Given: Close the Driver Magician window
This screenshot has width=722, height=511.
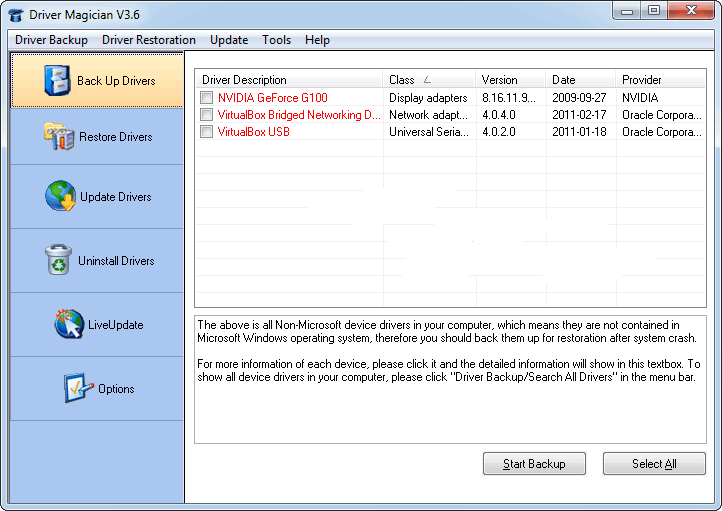Looking at the screenshot, I should 691,11.
